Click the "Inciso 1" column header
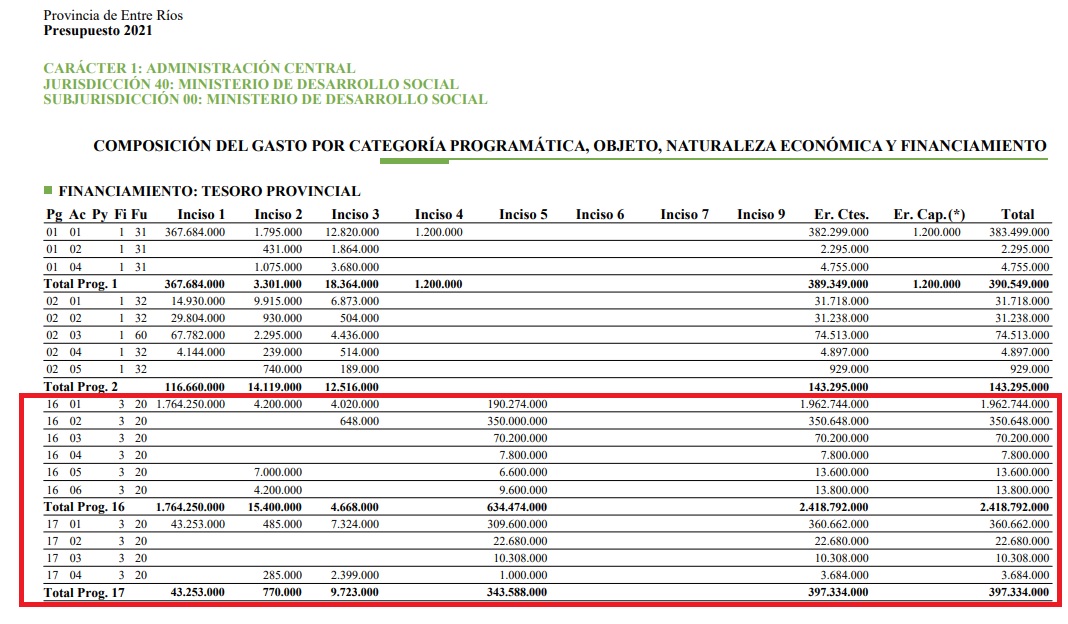The height and width of the screenshot is (624, 1068). pyautogui.click(x=201, y=214)
